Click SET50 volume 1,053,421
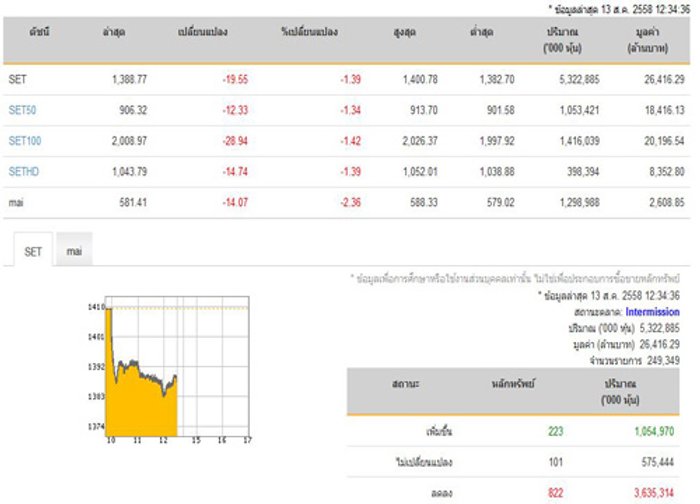This screenshot has width=700, height=504. (x=579, y=110)
